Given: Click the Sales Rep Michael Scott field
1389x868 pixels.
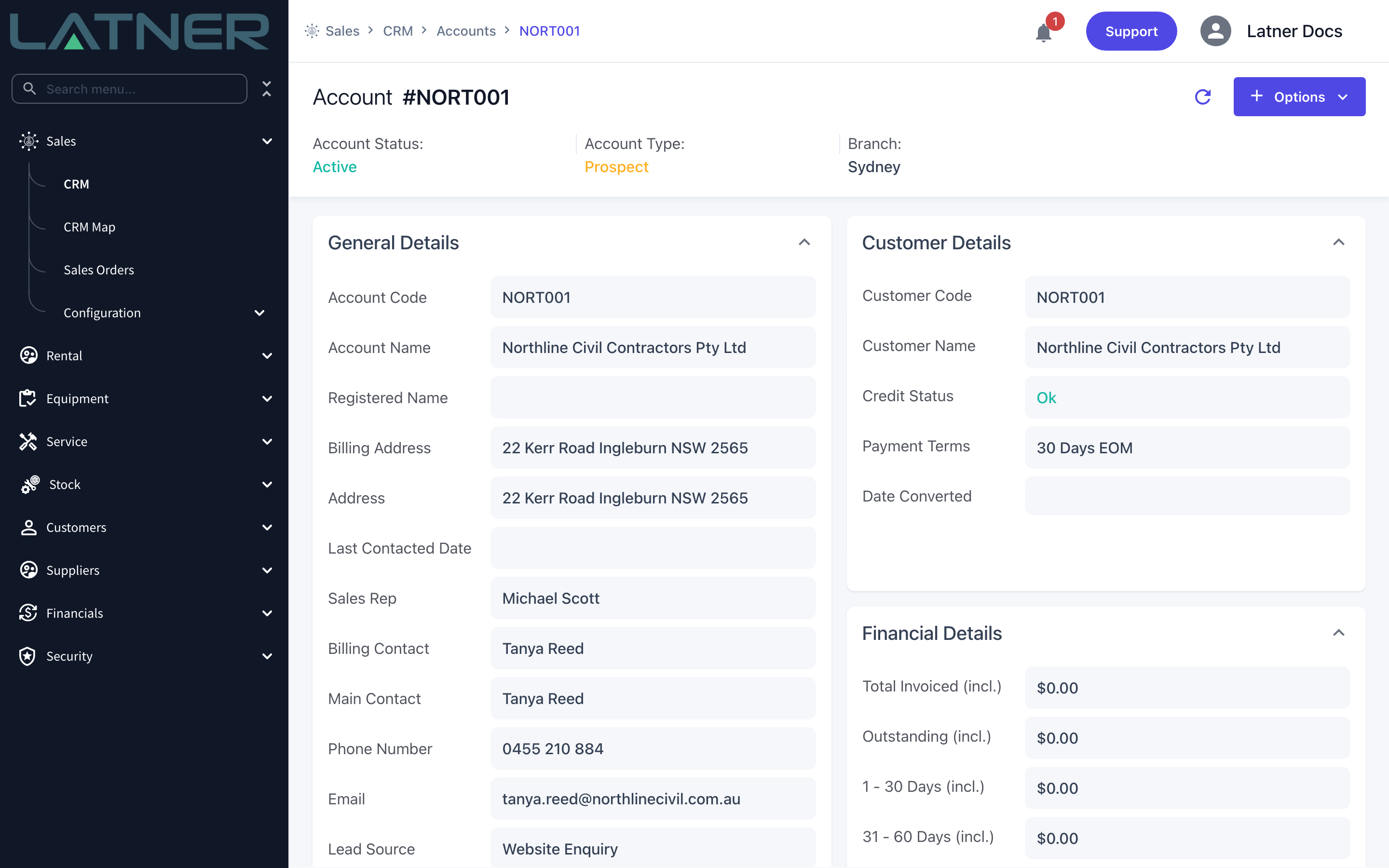Looking at the screenshot, I should [x=653, y=598].
